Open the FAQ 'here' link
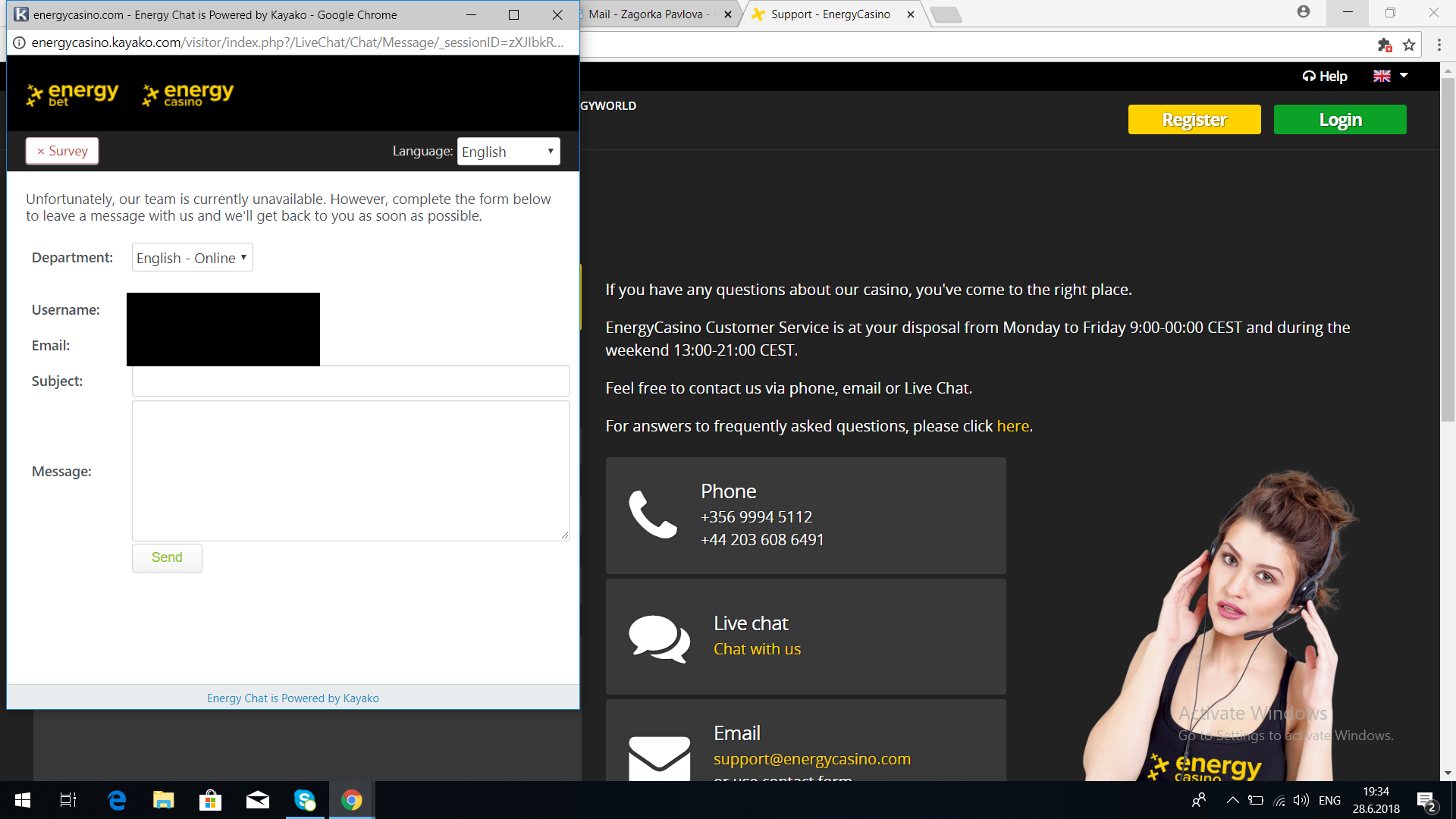 click(x=1012, y=426)
